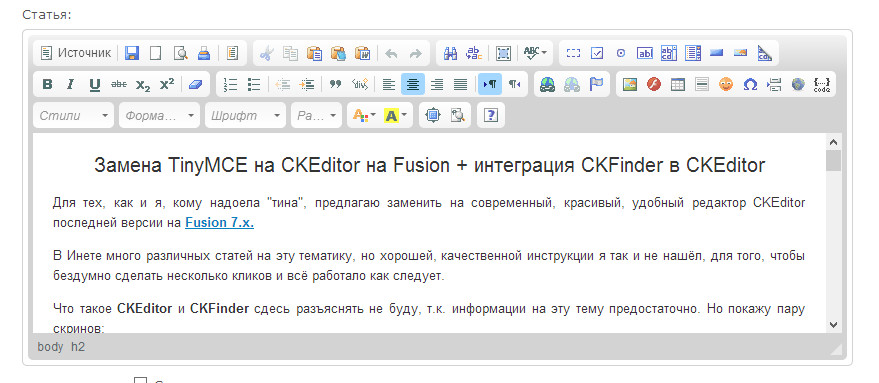Align text left

tap(388, 84)
